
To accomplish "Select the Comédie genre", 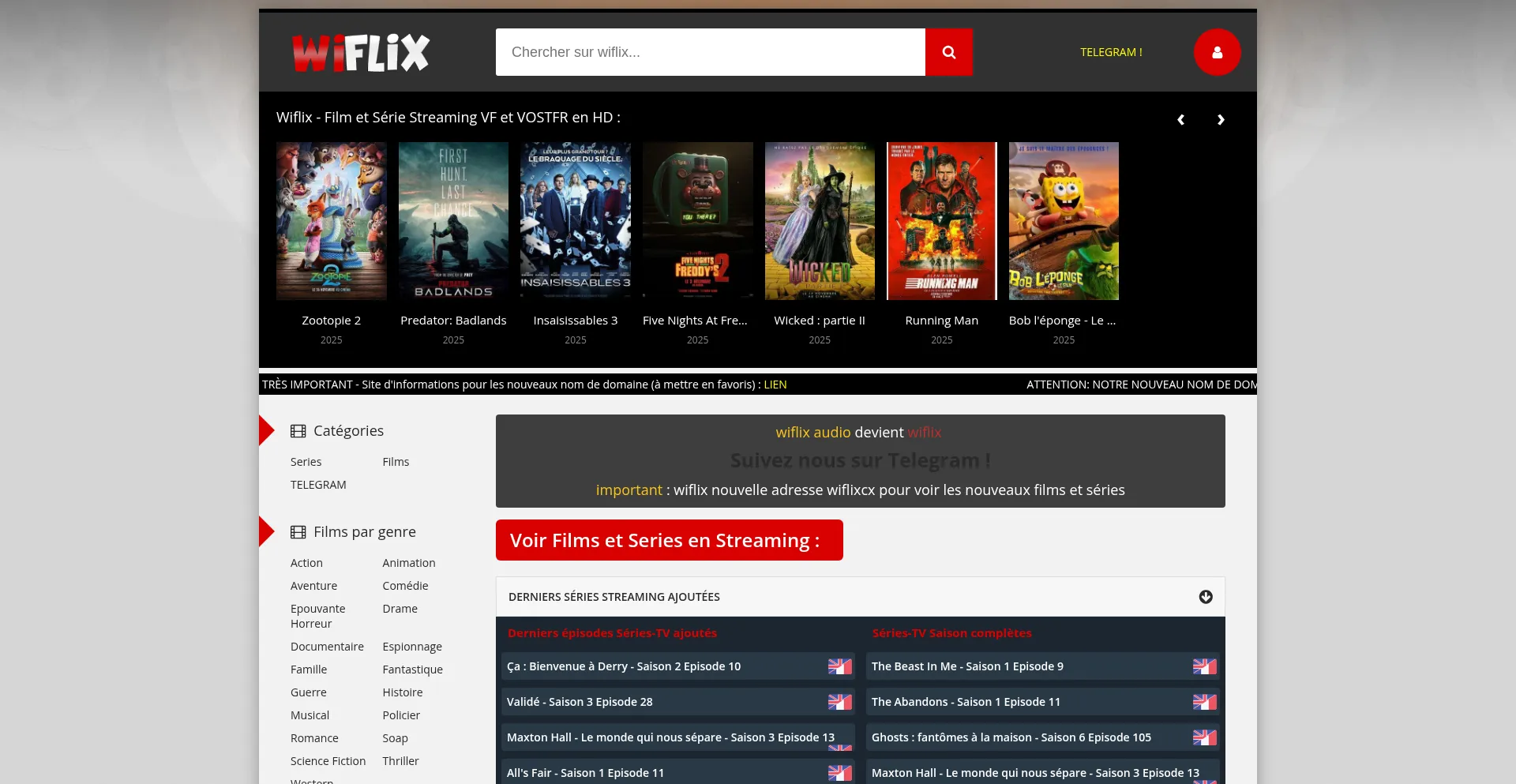I will coord(405,586).
